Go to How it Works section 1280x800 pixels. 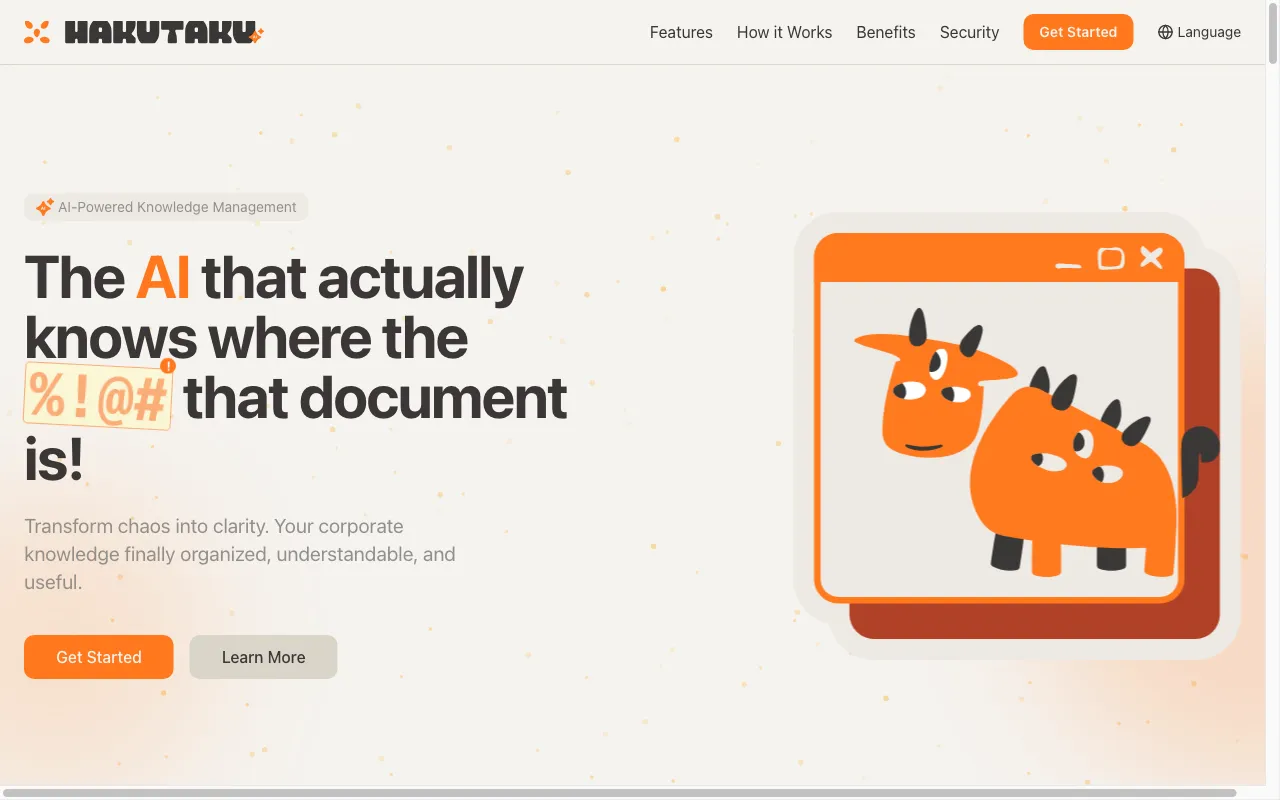[x=784, y=32]
